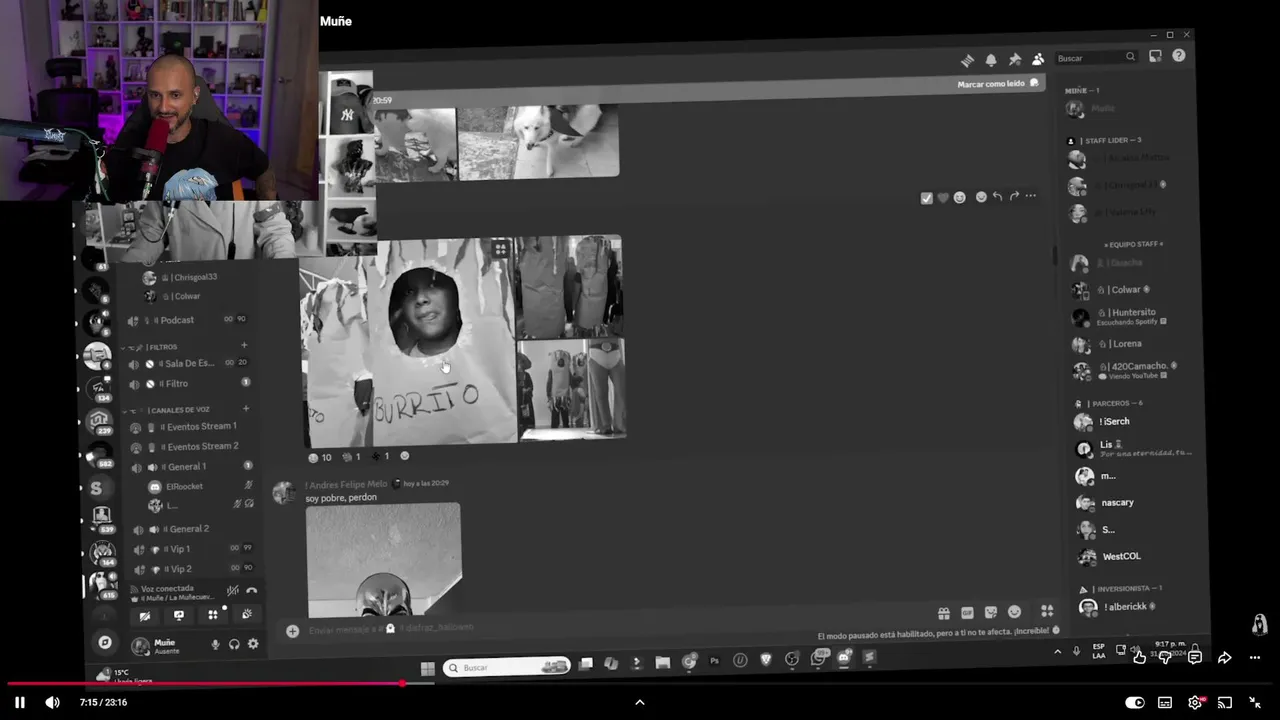This screenshot has height=720, width=1280.
Task: Open the Discord inbox
Action: click(x=1155, y=57)
